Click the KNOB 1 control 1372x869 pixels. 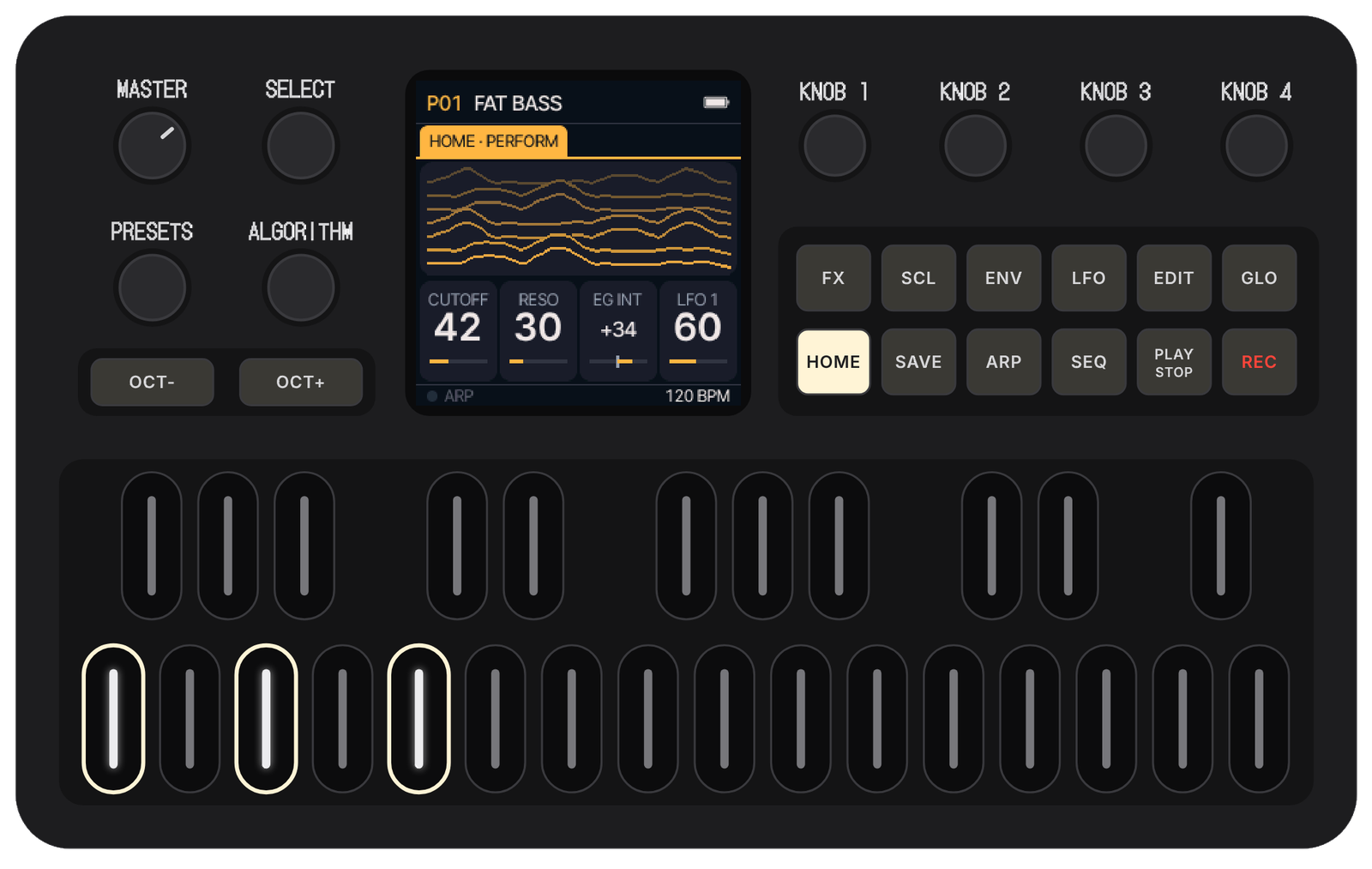[x=833, y=146]
